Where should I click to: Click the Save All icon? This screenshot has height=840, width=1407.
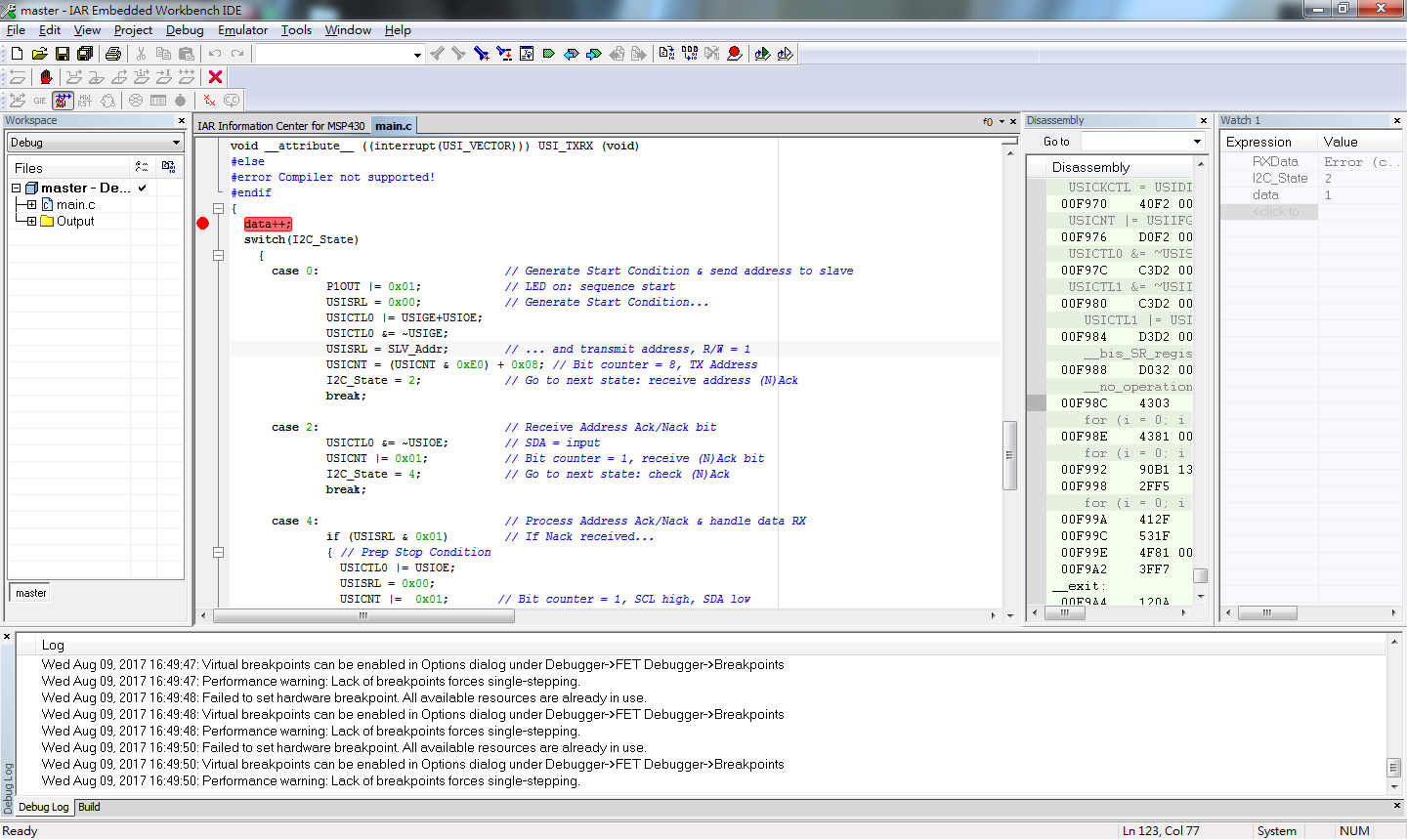click(85, 54)
